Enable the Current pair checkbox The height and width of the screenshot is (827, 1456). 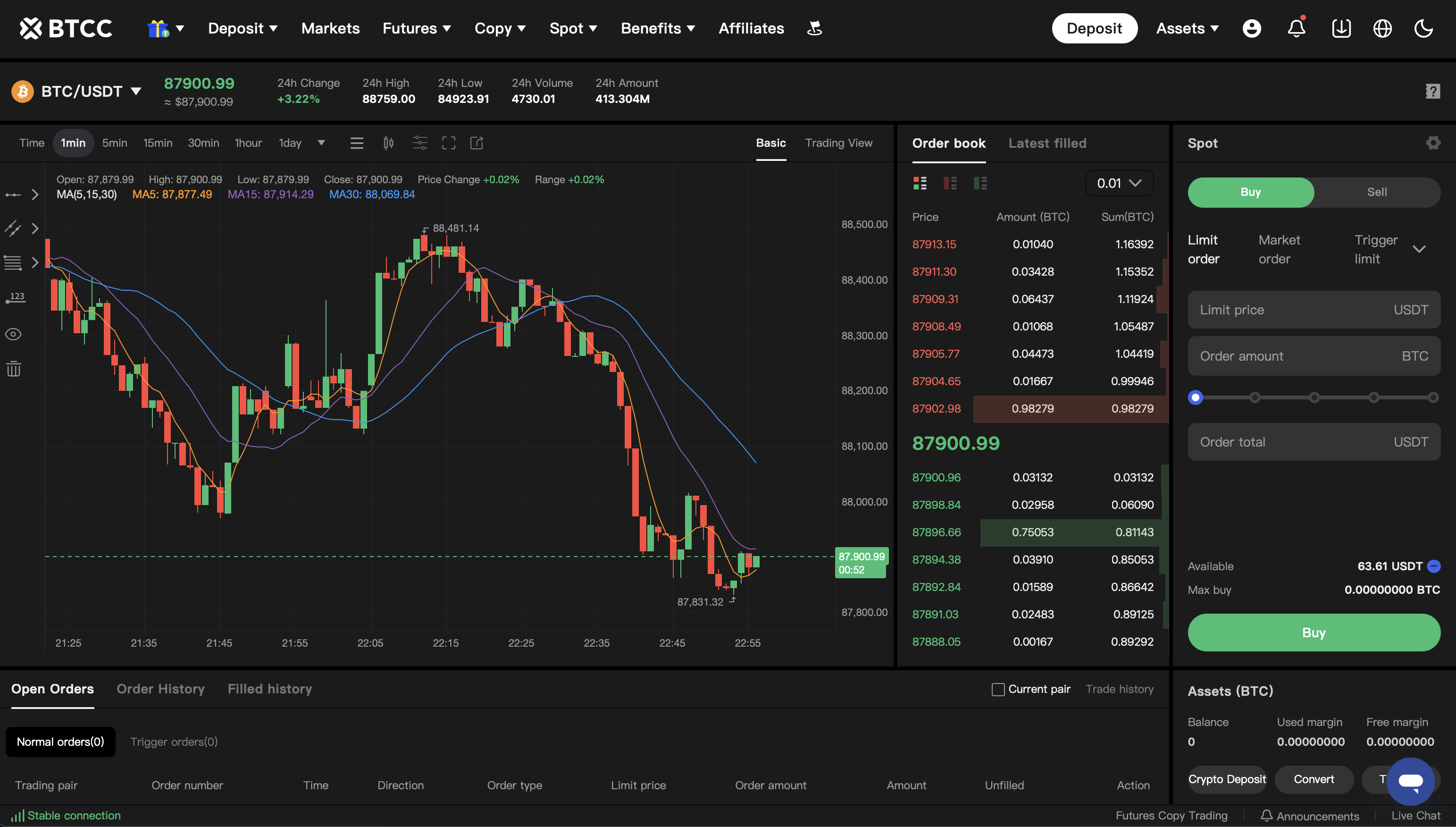pyautogui.click(x=997, y=689)
